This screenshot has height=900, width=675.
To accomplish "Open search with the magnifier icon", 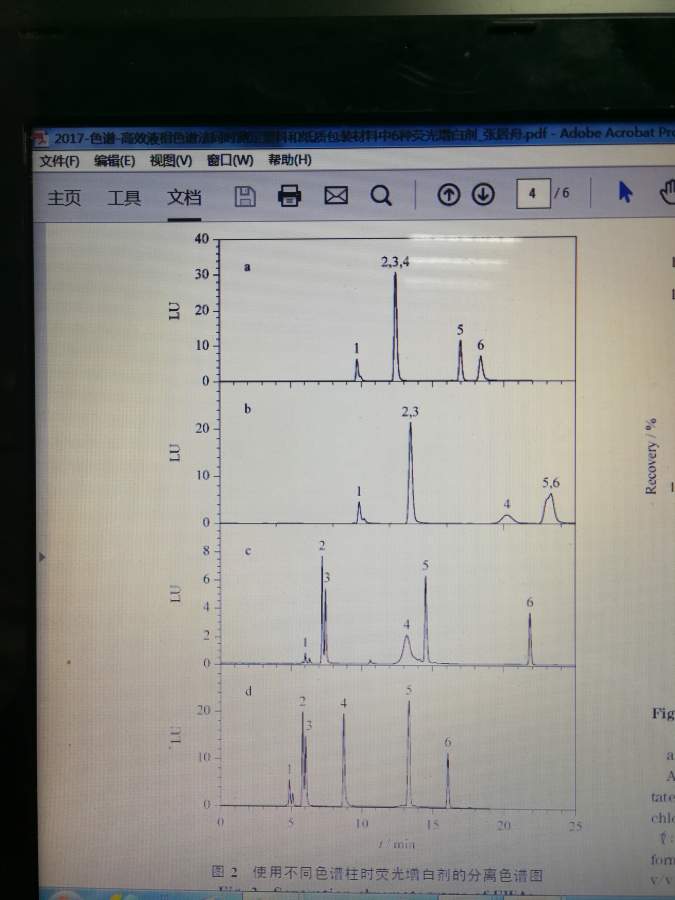I will coord(381,195).
